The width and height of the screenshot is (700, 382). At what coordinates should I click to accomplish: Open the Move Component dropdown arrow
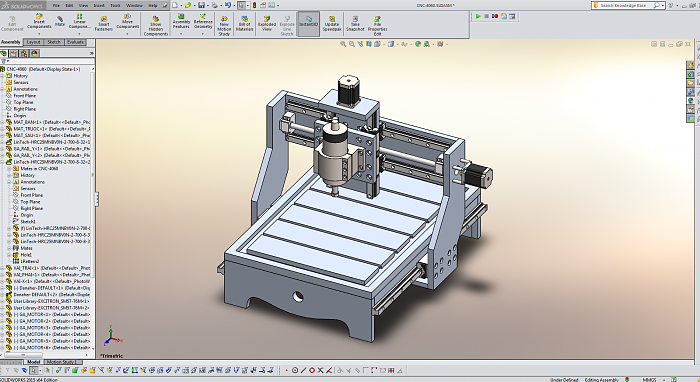coord(127,33)
